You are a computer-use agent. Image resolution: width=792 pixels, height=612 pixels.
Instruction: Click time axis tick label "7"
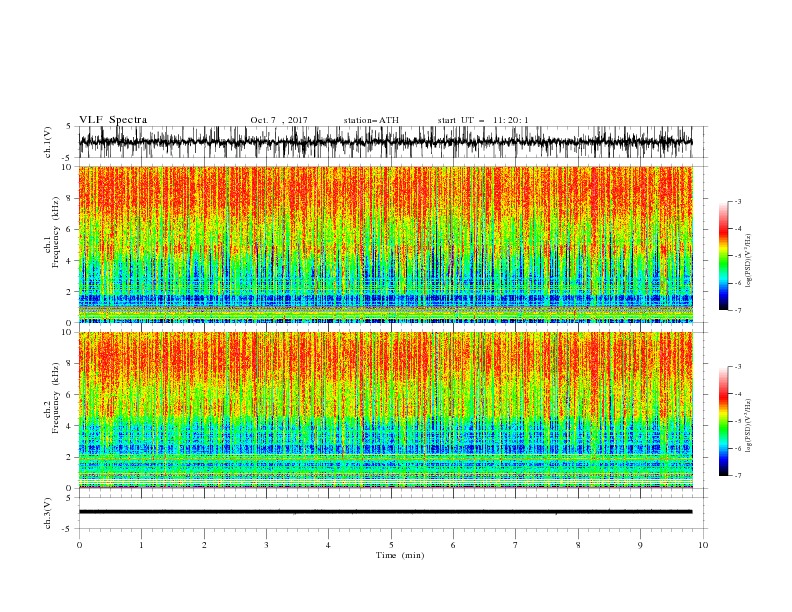tap(515, 545)
